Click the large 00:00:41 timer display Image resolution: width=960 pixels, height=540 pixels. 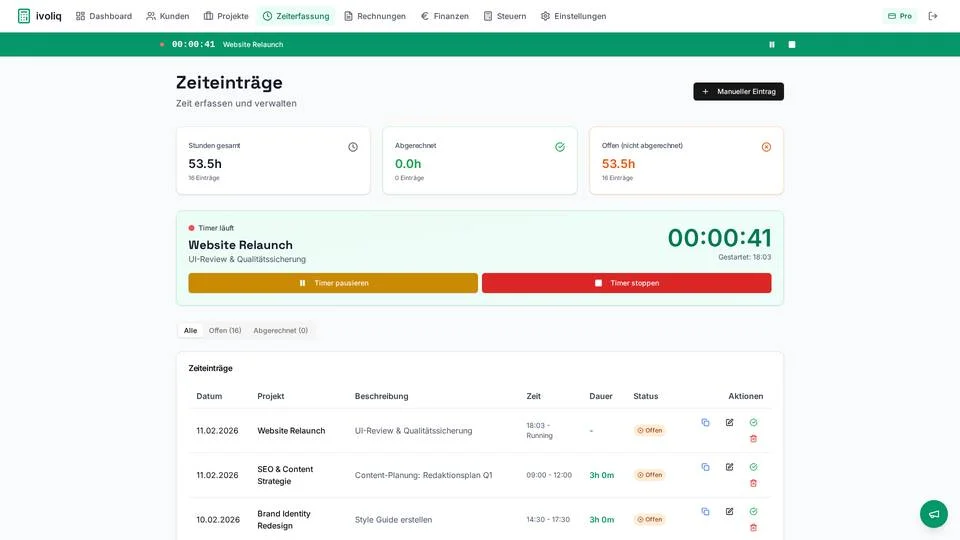click(x=719, y=238)
